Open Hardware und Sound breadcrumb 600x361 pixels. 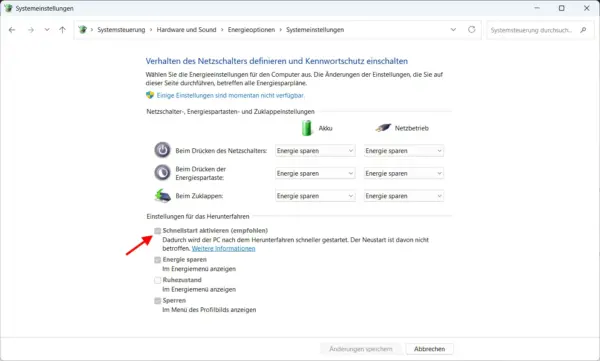pyautogui.click(x=186, y=30)
